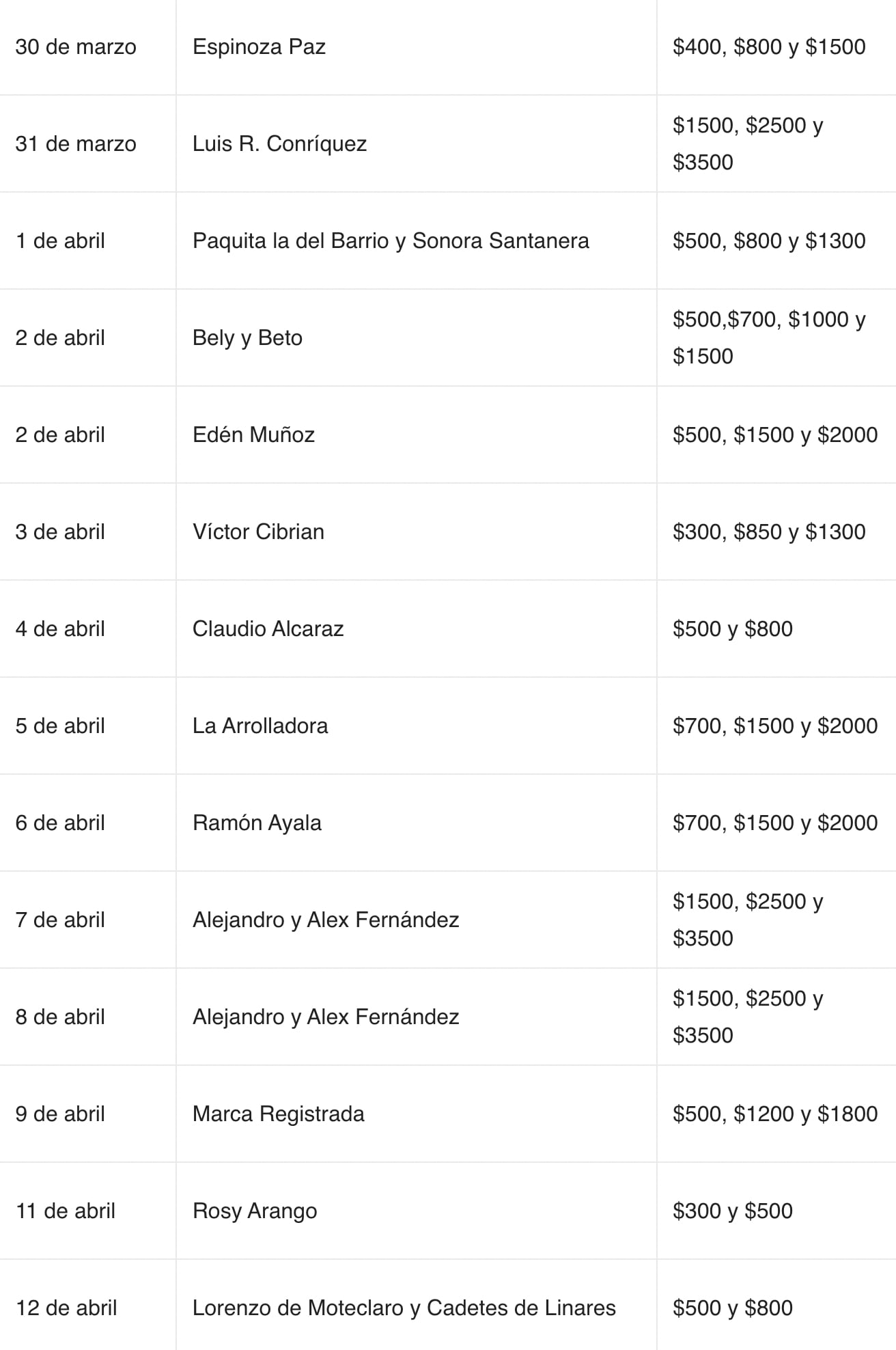Select the "$300, $850 y $1300" prices
896x1350 pixels.
(x=769, y=532)
